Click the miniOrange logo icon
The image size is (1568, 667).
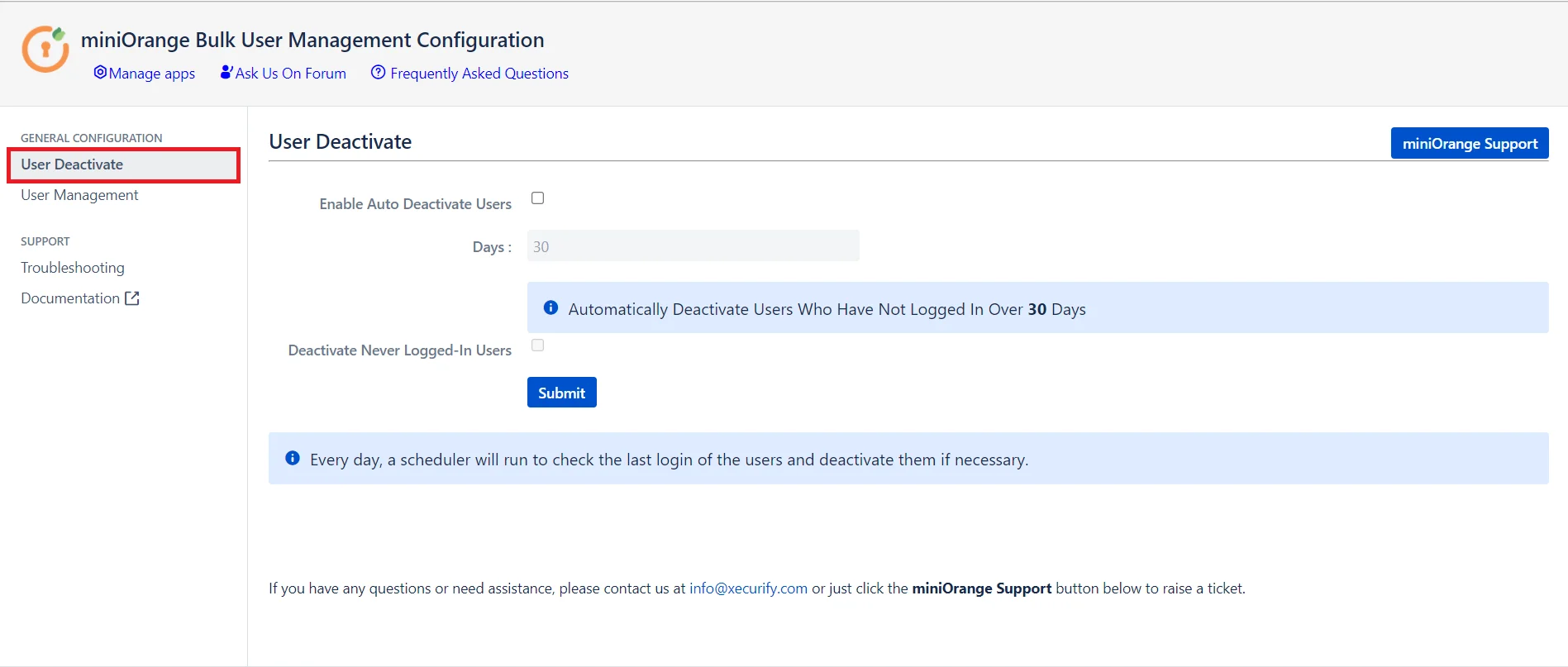click(x=45, y=49)
